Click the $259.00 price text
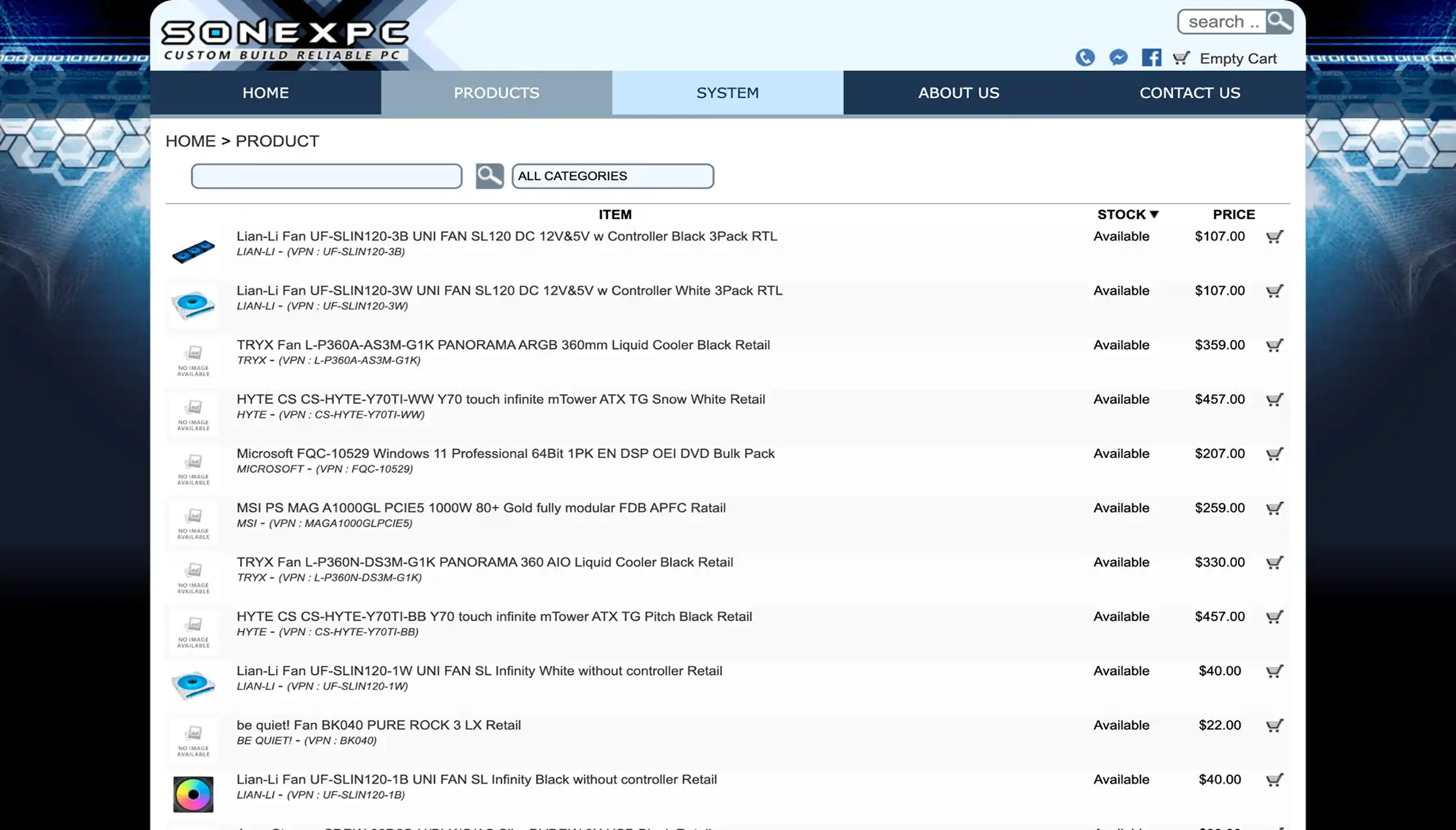Screen dimensions: 1456x830 [x=1220, y=508]
